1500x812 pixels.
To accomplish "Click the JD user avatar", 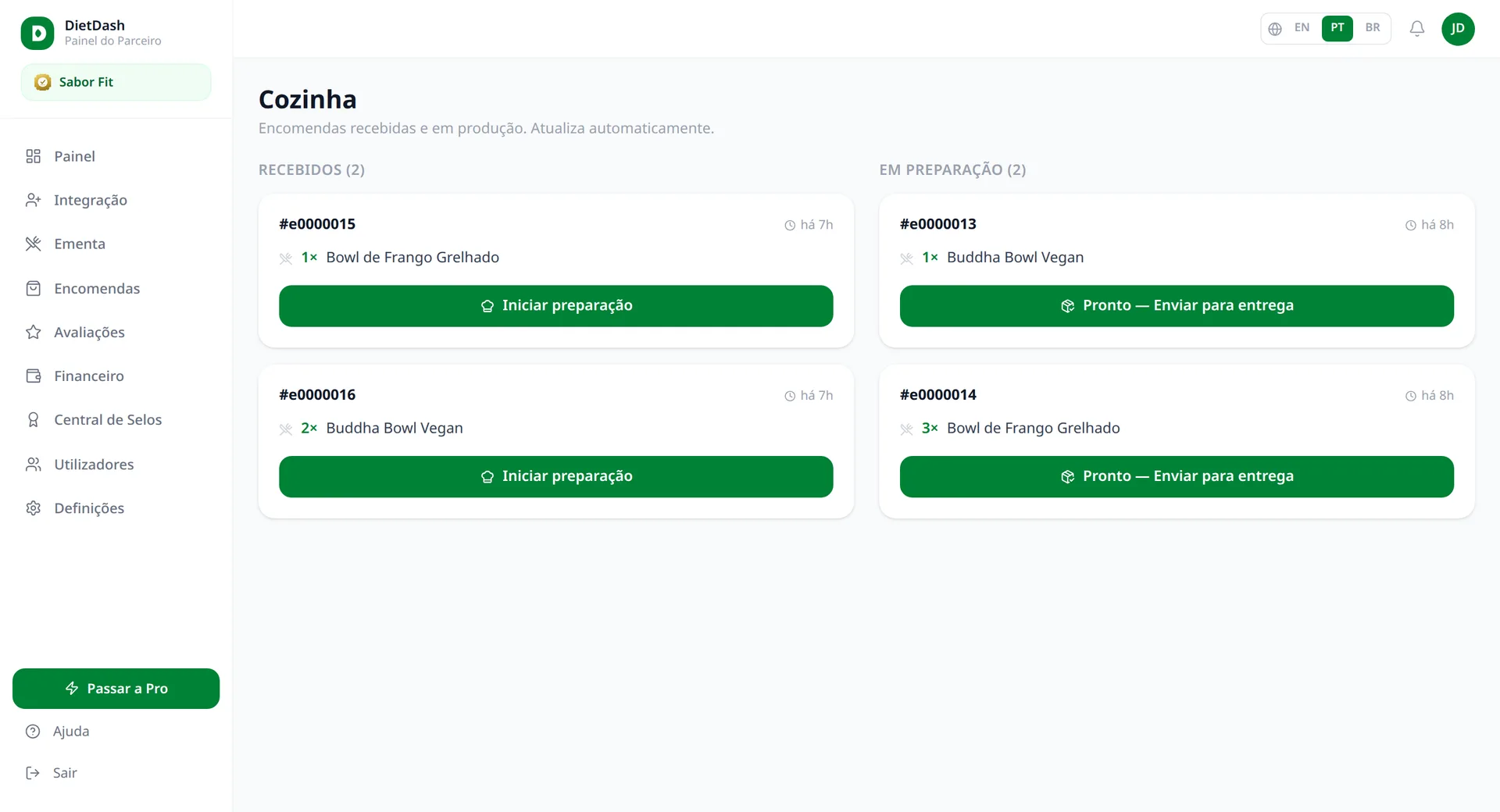I will (1458, 29).
